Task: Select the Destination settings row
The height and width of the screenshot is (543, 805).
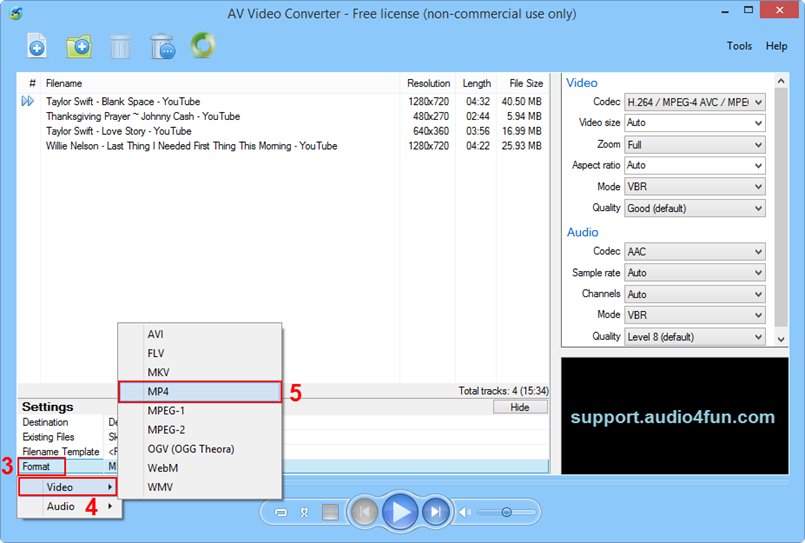Action: [x=283, y=422]
